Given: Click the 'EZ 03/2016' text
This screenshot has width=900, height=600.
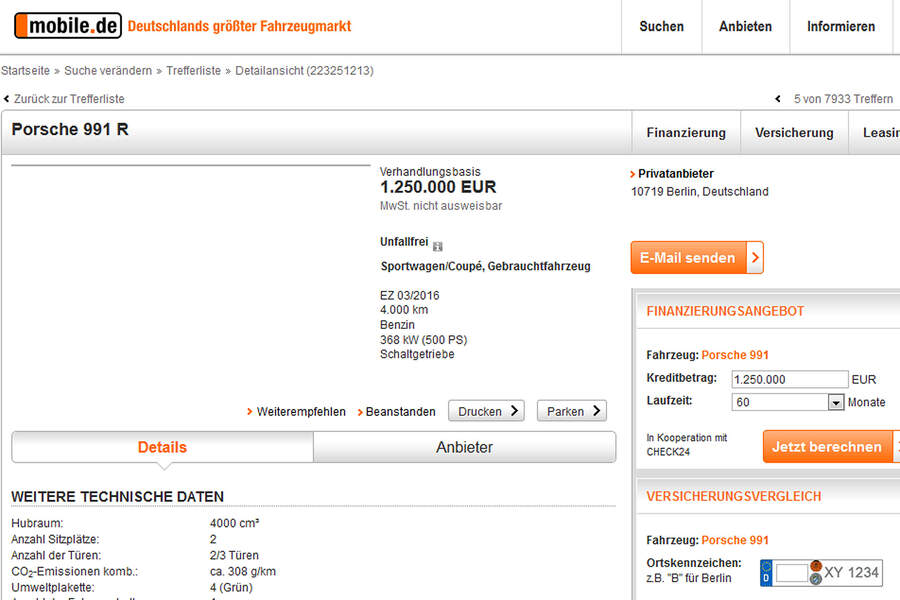Looking at the screenshot, I should coord(409,296).
